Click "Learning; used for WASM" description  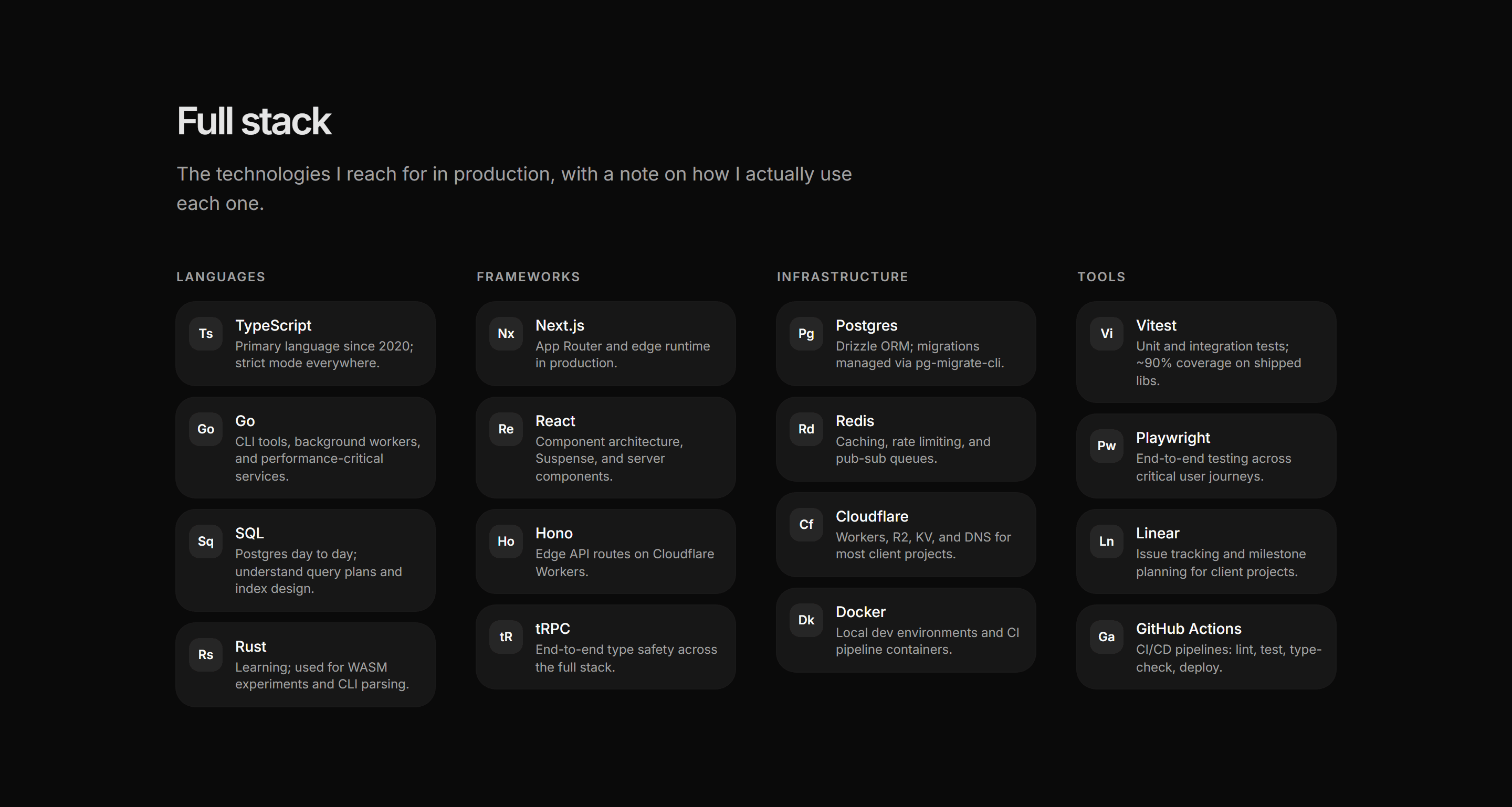tap(322, 676)
